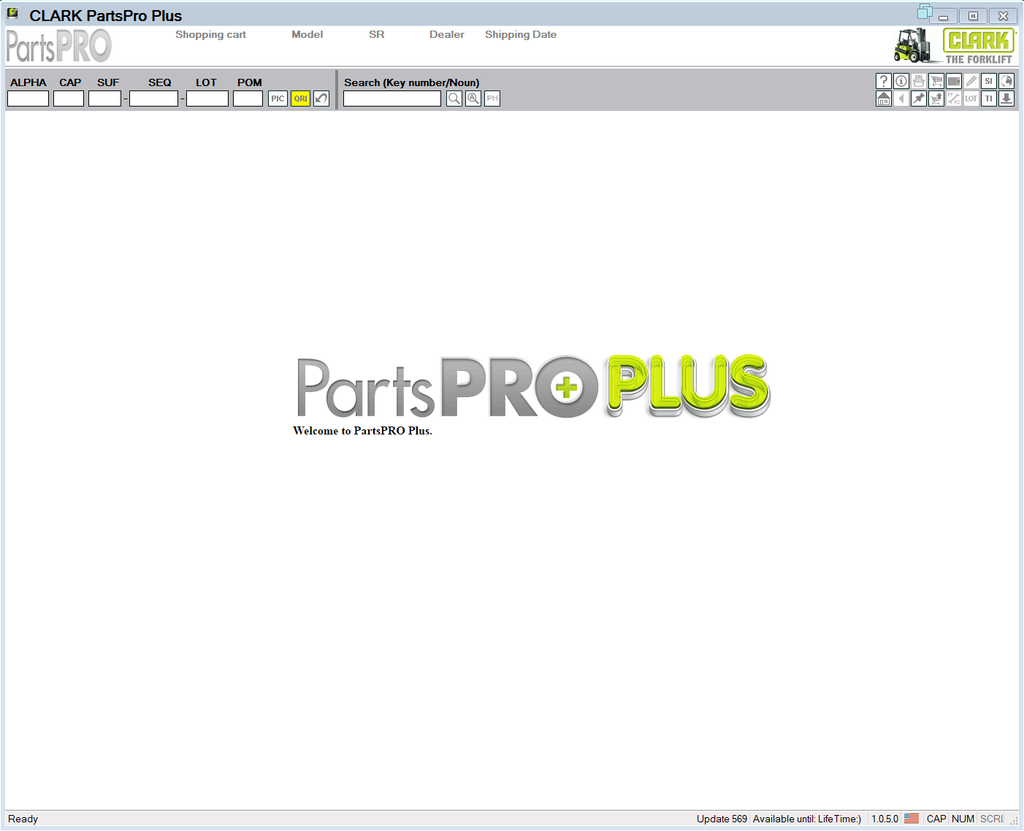Click into the SEQ input field
1024x831 pixels.
tap(153, 98)
